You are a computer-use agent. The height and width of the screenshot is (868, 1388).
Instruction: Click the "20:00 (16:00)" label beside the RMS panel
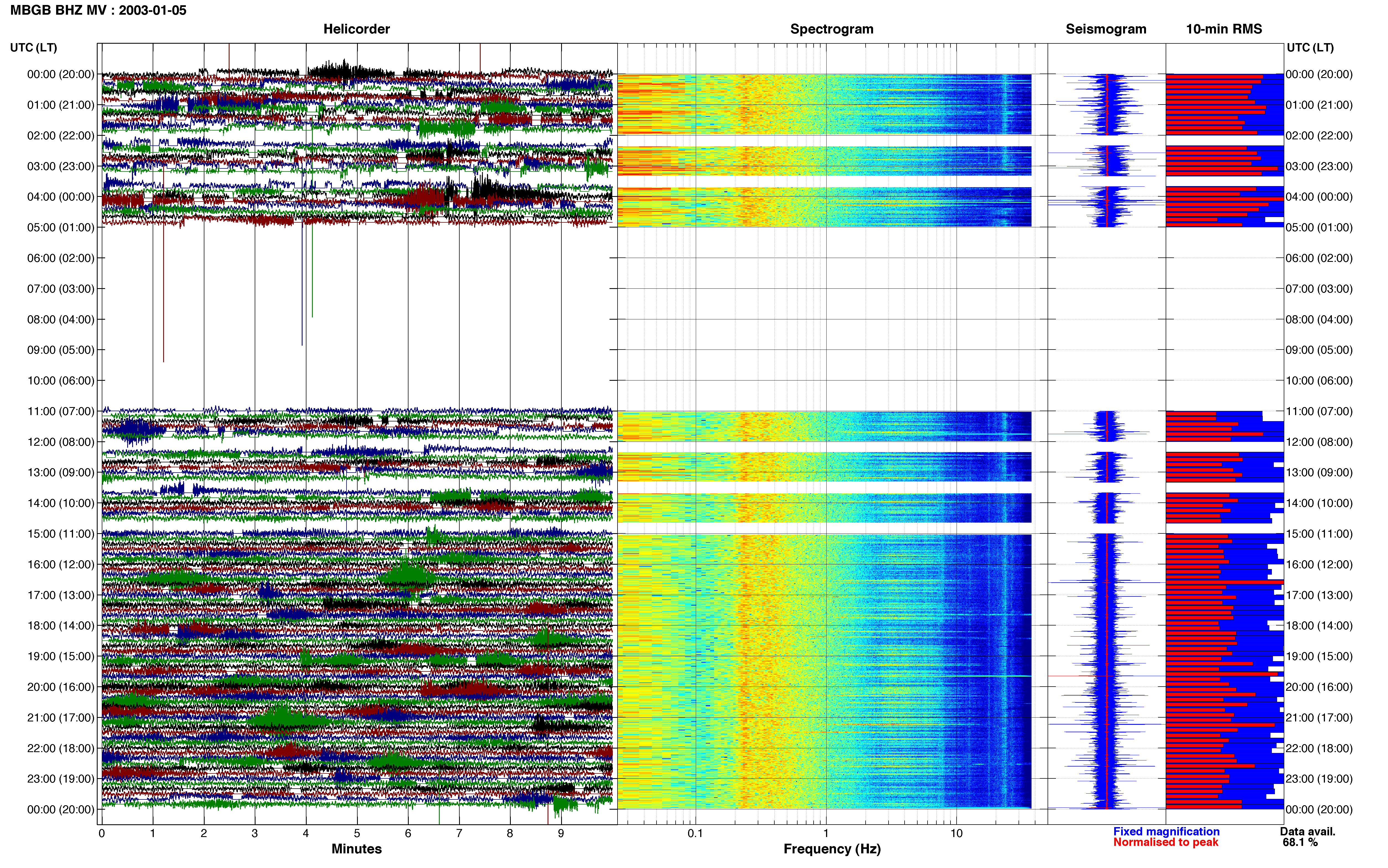click(x=1319, y=687)
